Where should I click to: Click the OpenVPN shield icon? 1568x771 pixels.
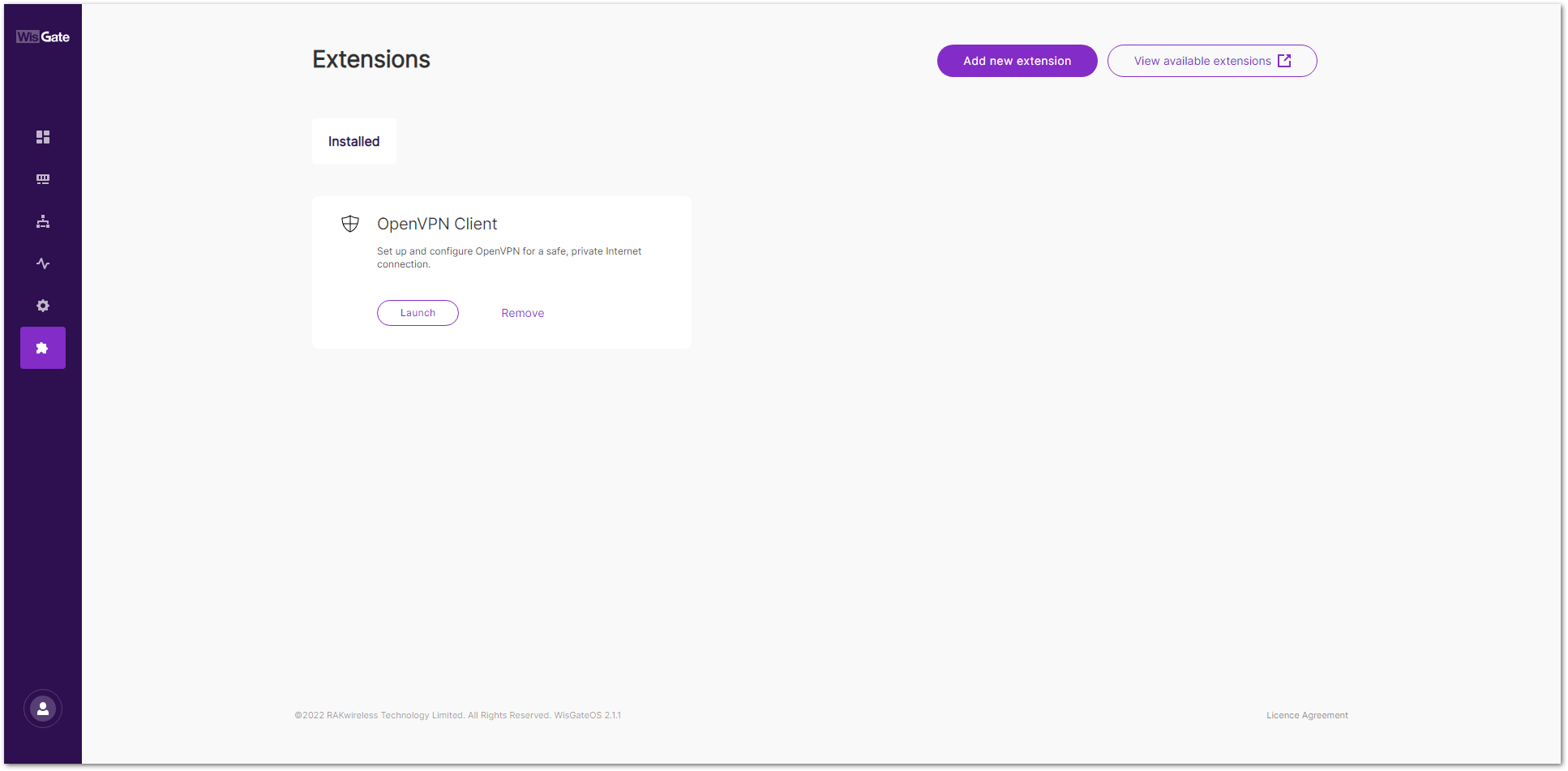tap(350, 224)
